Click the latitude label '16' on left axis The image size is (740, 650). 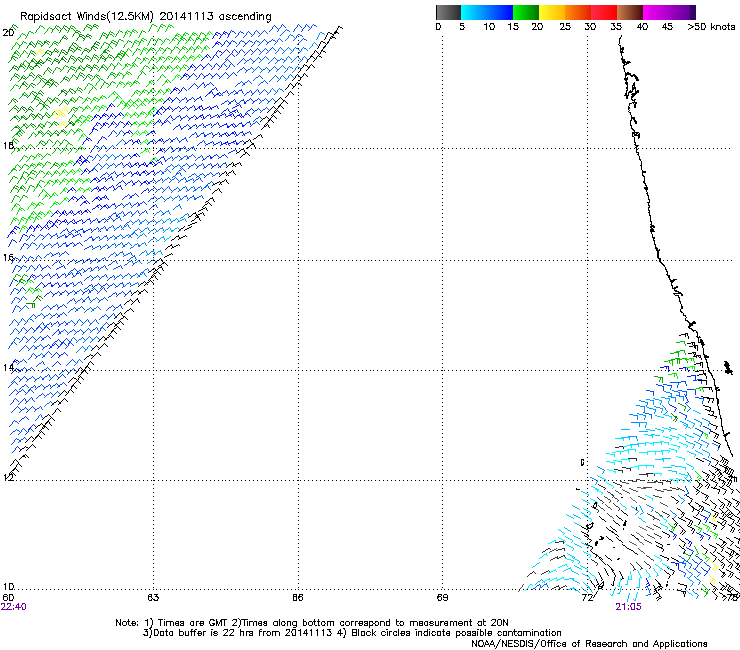pos(8,258)
